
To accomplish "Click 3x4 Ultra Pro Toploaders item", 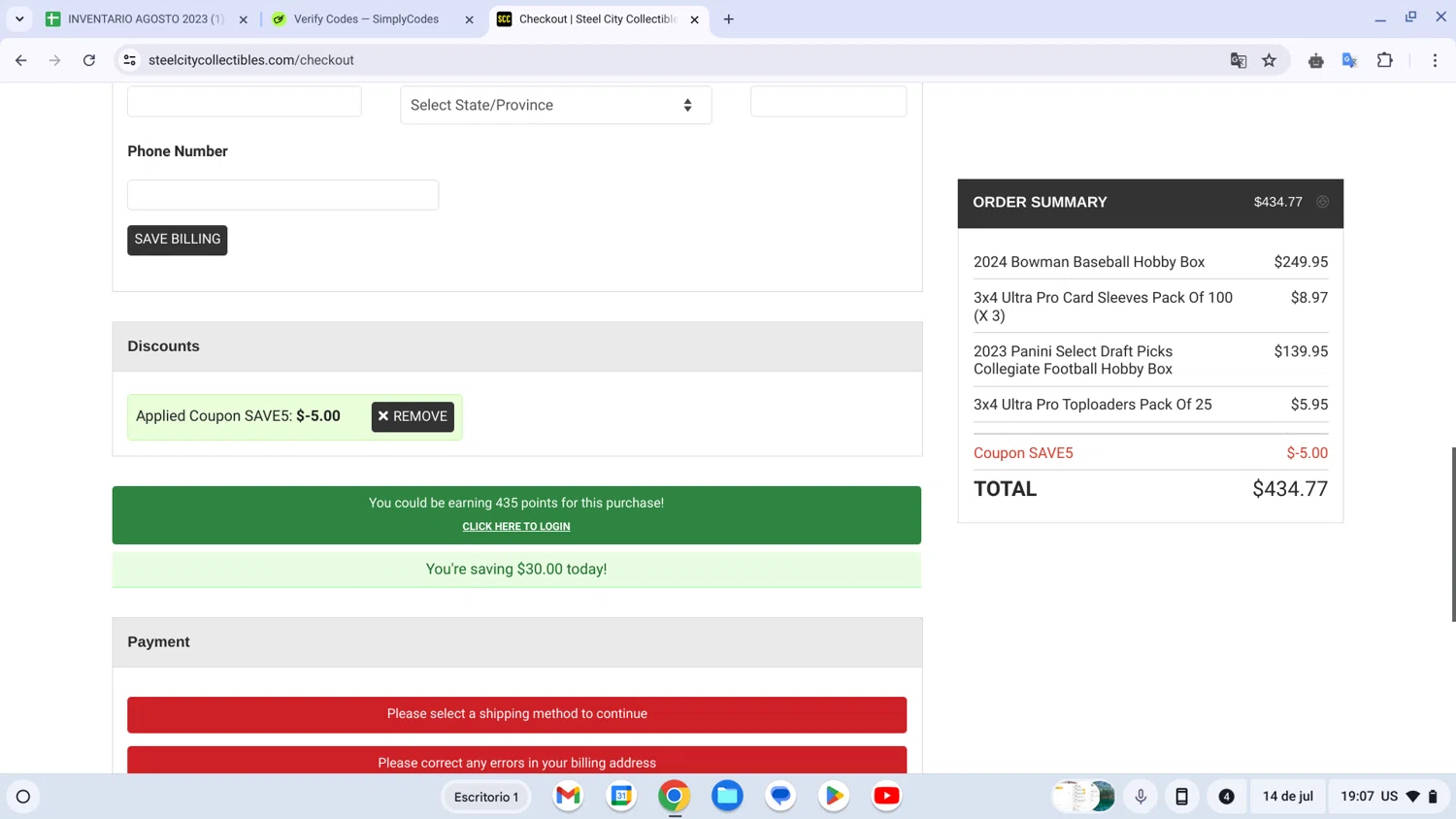I will pos(1093,405).
